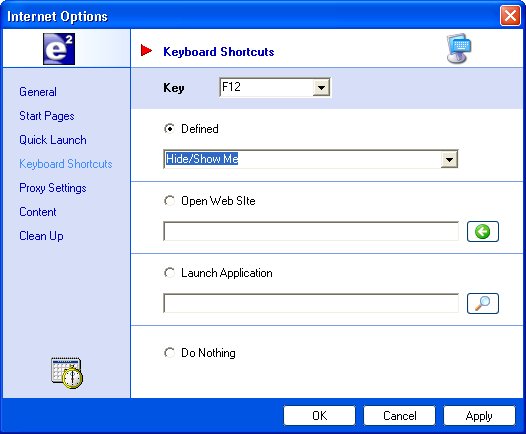The width and height of the screenshot is (526, 434).
Task: Browse for an application with the magnifier icon
Action: [483, 304]
